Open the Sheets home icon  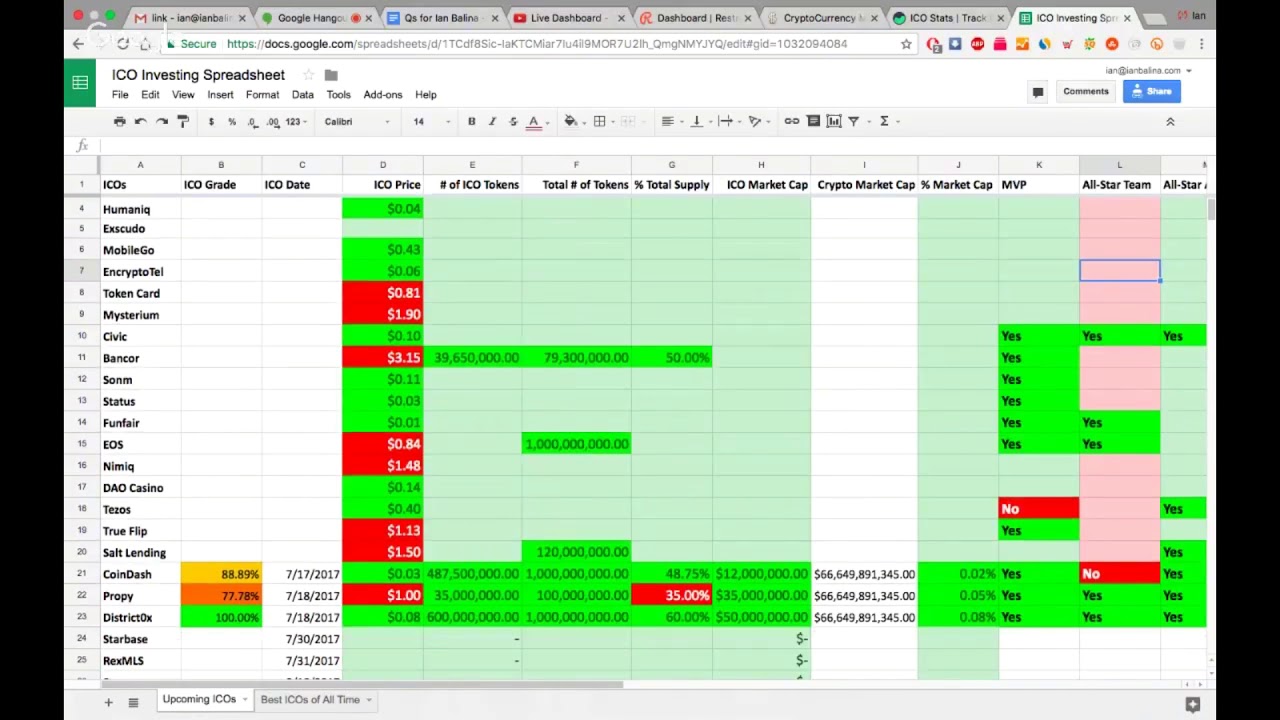[80, 82]
